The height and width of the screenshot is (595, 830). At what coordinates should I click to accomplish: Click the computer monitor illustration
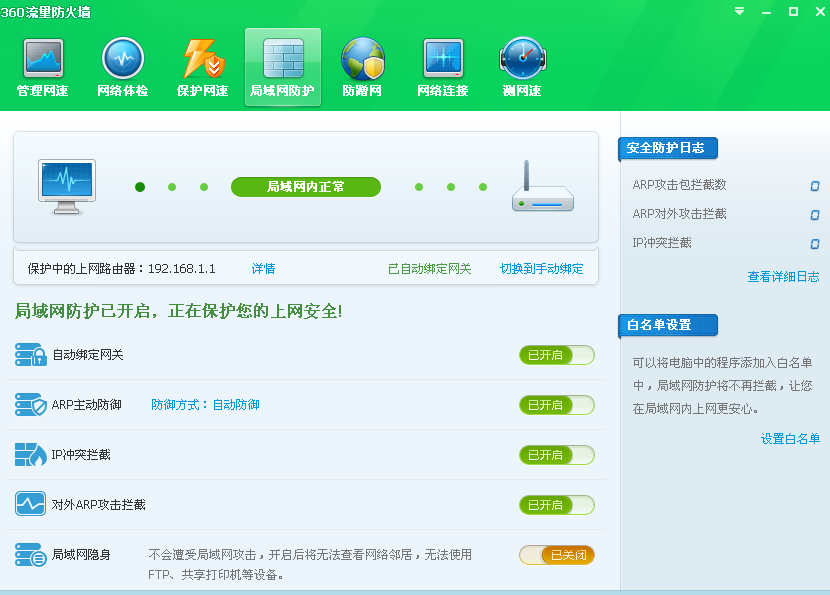[67, 187]
